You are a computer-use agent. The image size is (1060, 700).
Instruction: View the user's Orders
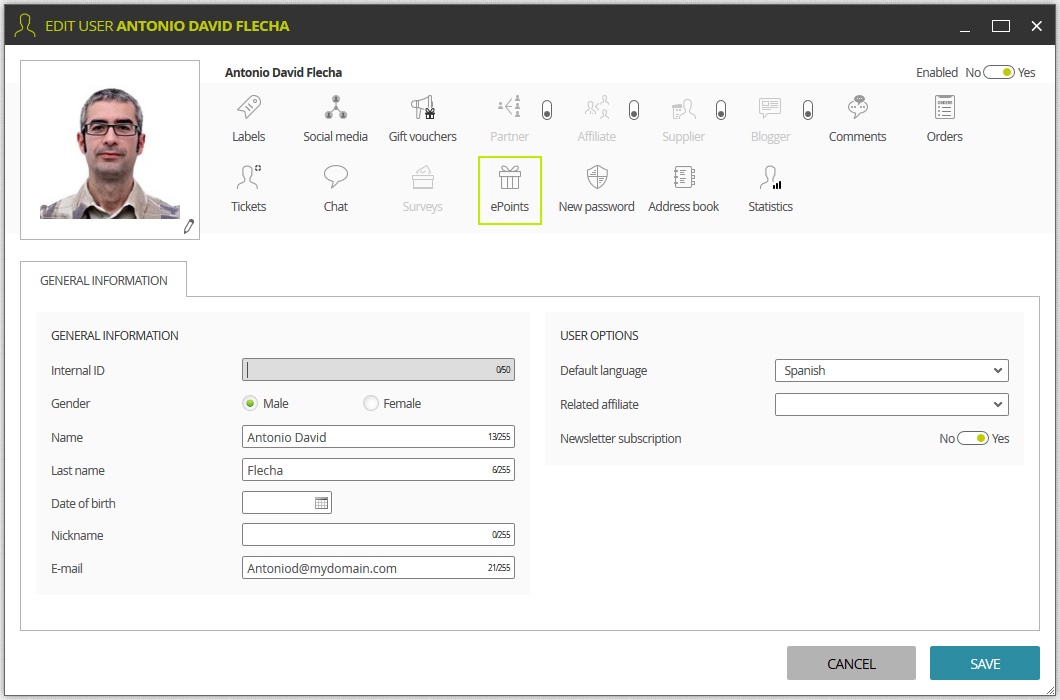[943, 117]
